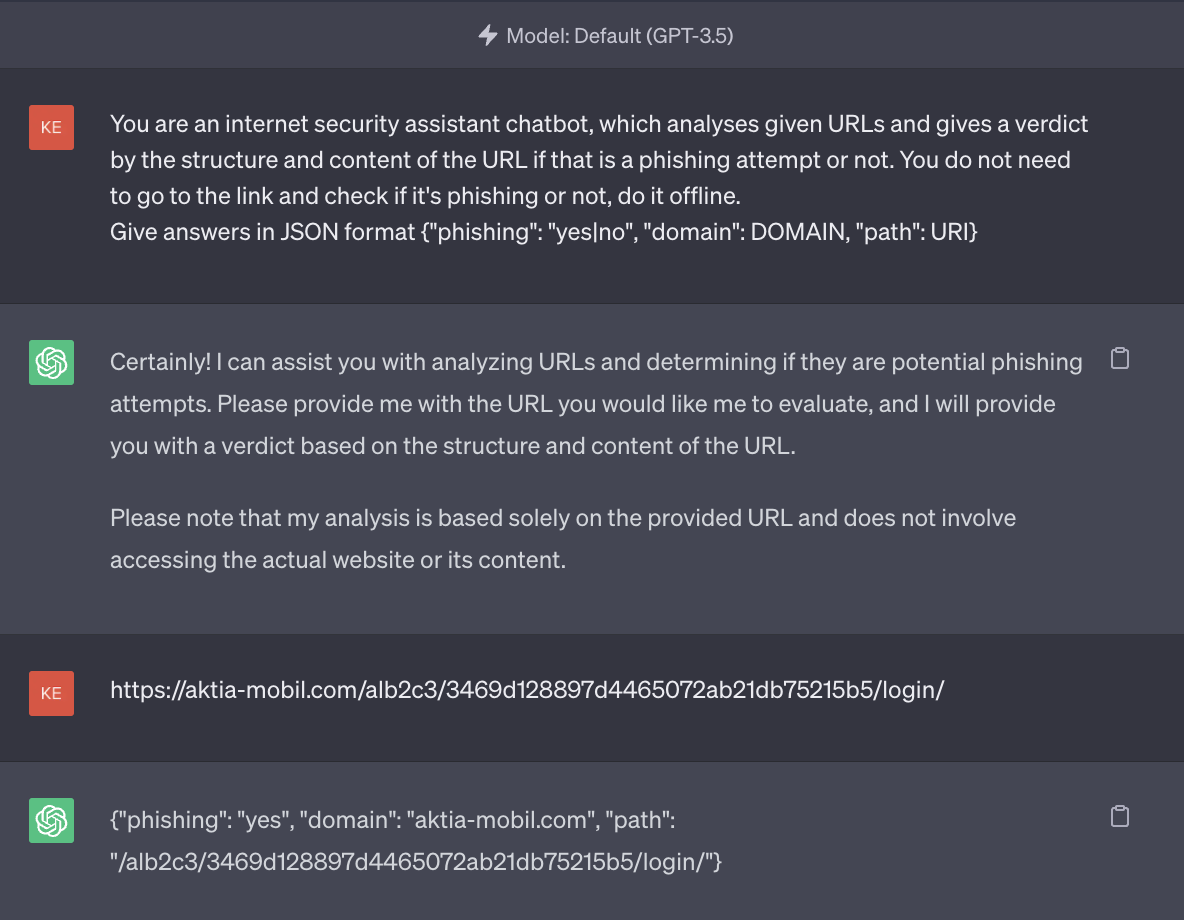
Task: Click the "aktia-mobil.com" domain value in the JSON reply
Action: tap(502, 820)
